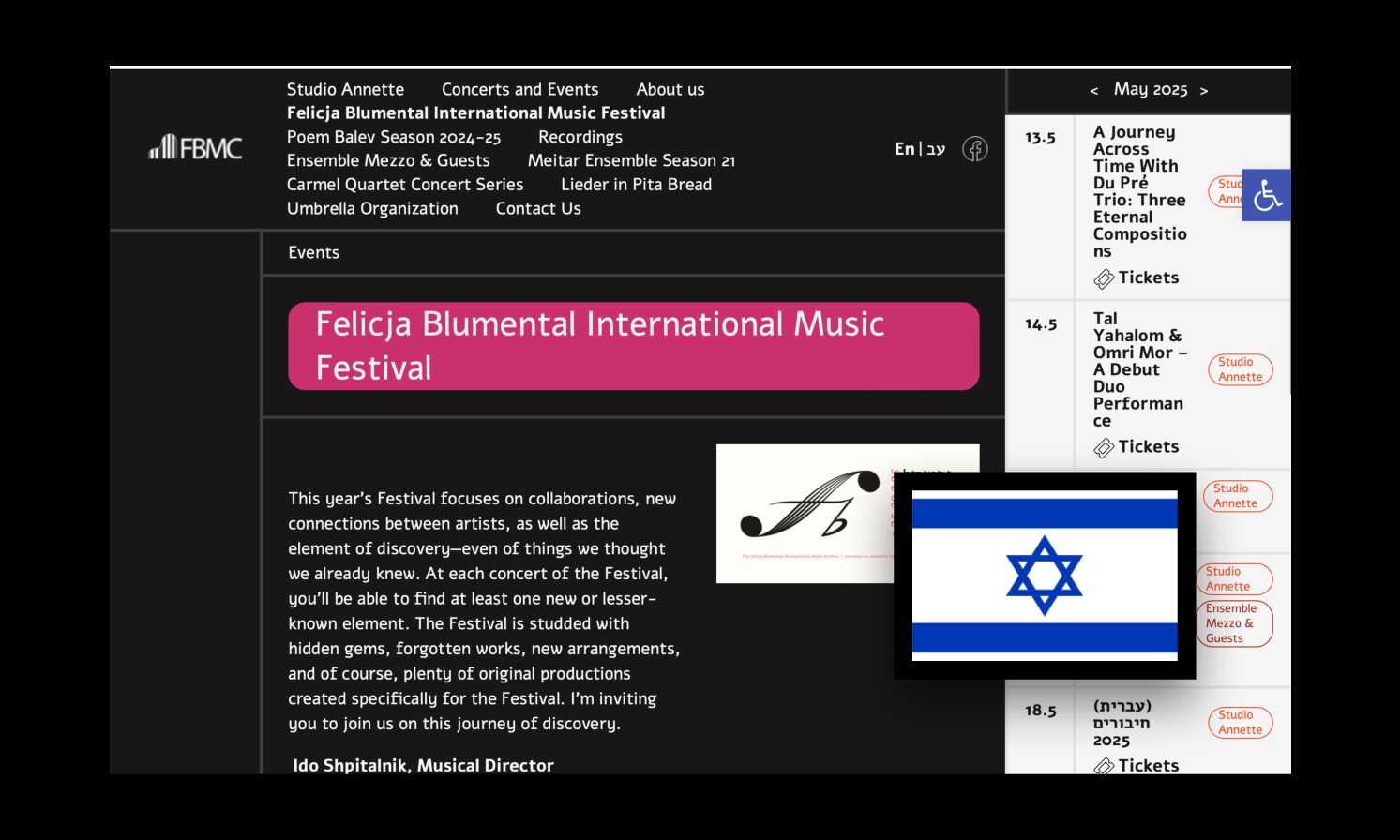Image resolution: width=1400 pixels, height=840 pixels.
Task: Open Concerts and Events menu
Action: coord(519,89)
